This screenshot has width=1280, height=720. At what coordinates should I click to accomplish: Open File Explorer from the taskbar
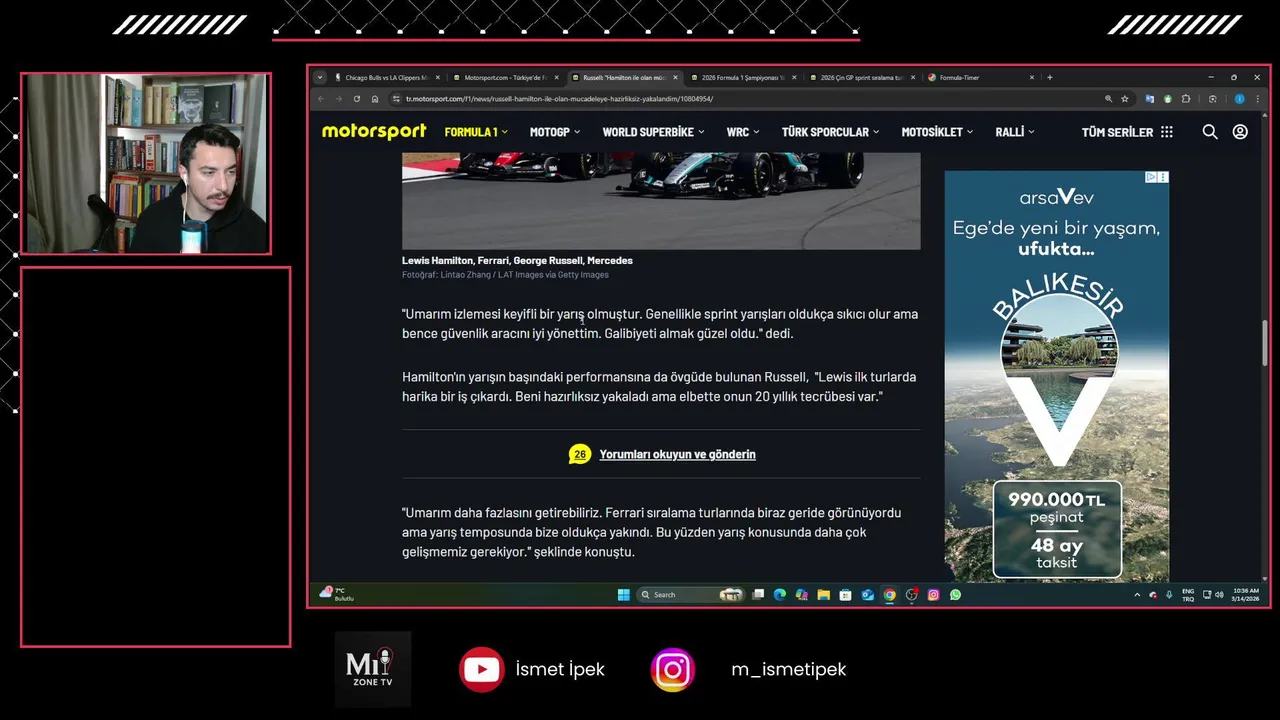pos(823,594)
